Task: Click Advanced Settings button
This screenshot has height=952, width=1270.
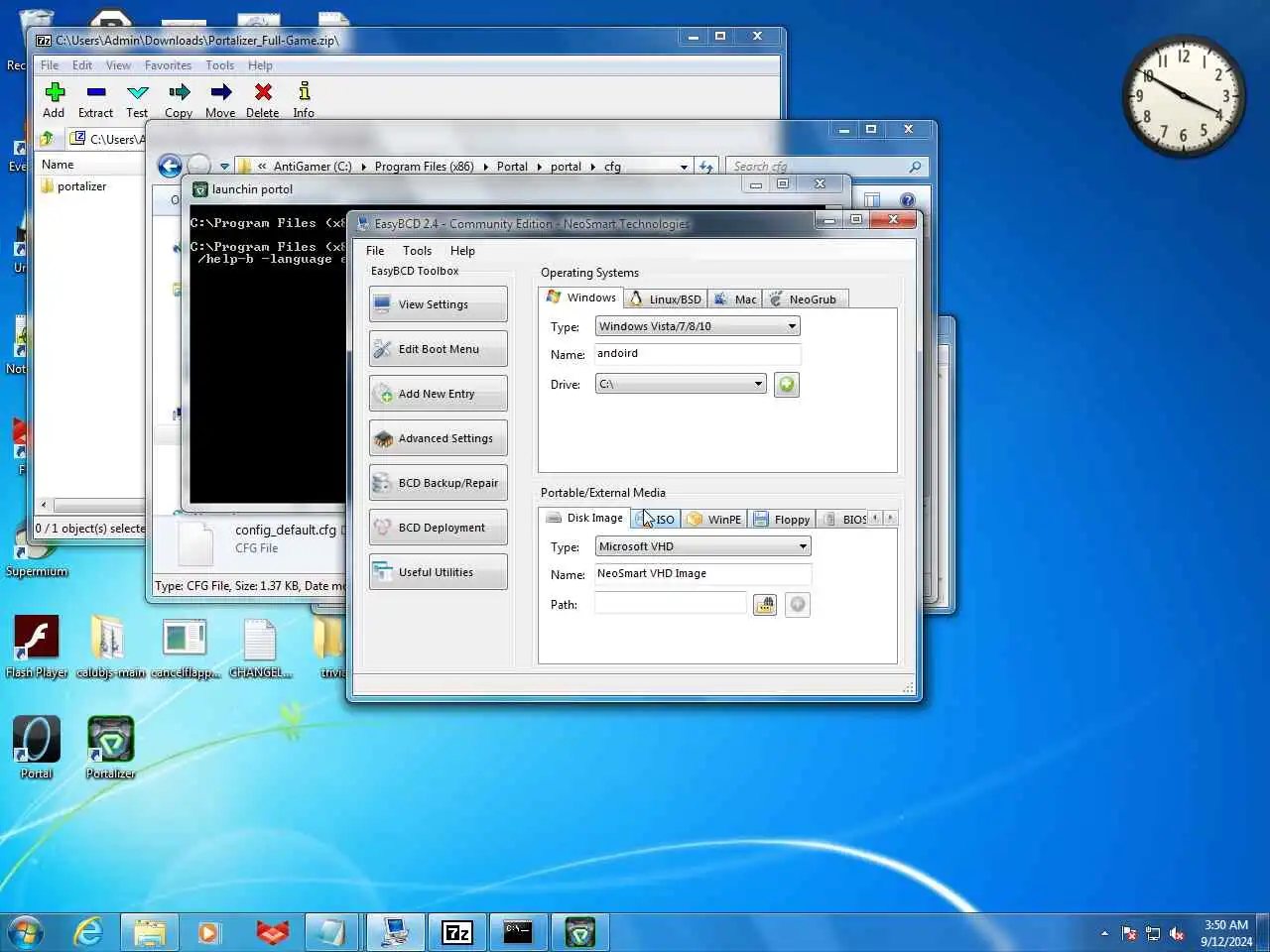Action: point(438,438)
